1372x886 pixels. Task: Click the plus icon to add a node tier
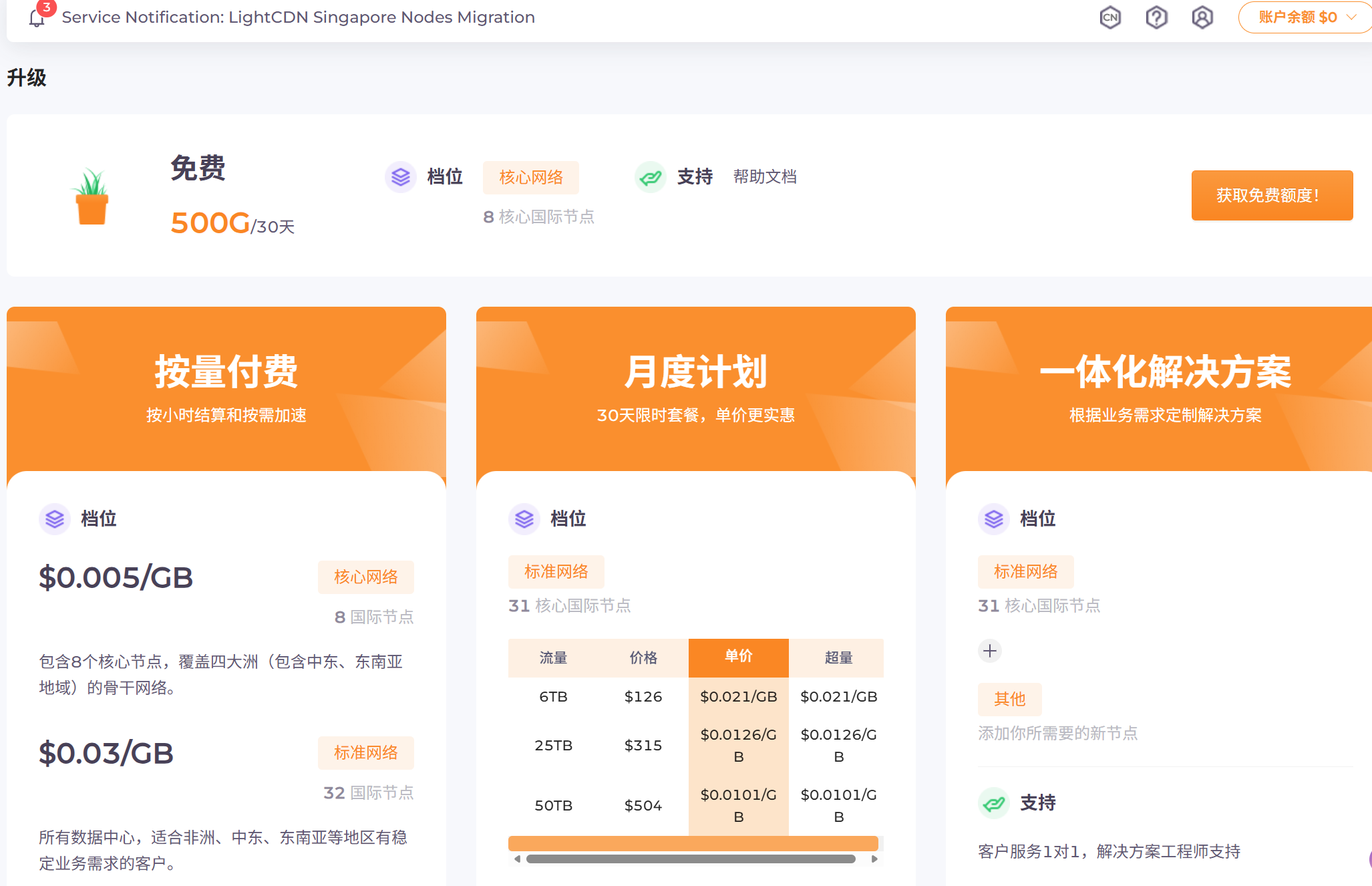(990, 651)
